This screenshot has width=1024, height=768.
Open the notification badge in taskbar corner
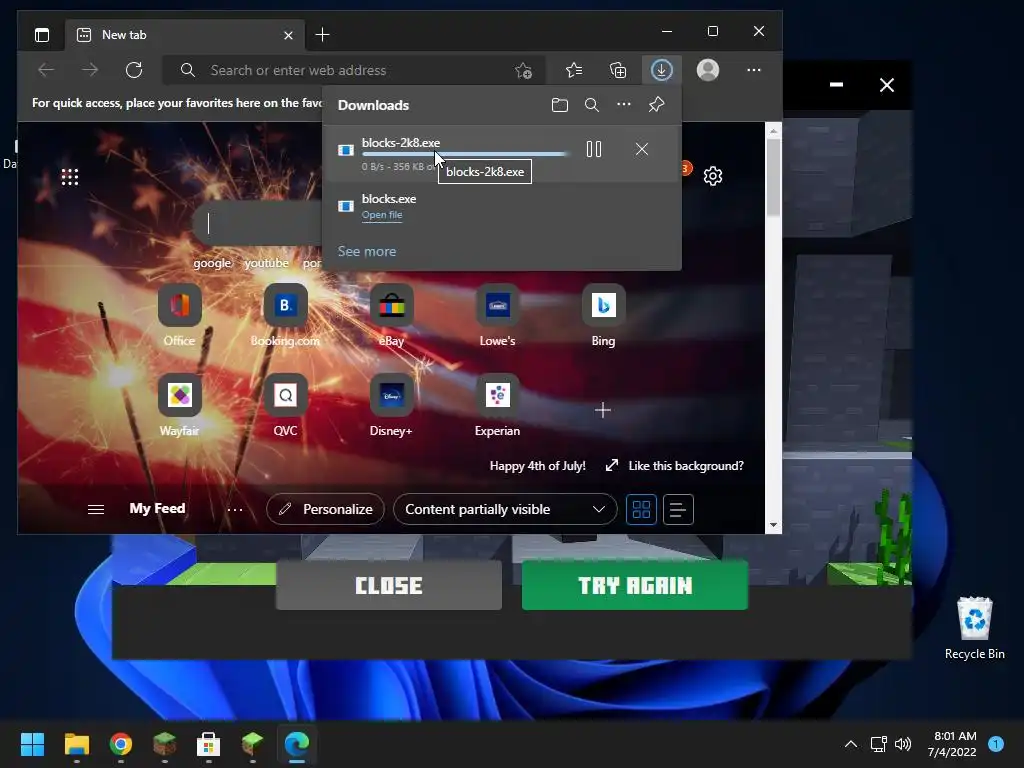(x=996, y=743)
